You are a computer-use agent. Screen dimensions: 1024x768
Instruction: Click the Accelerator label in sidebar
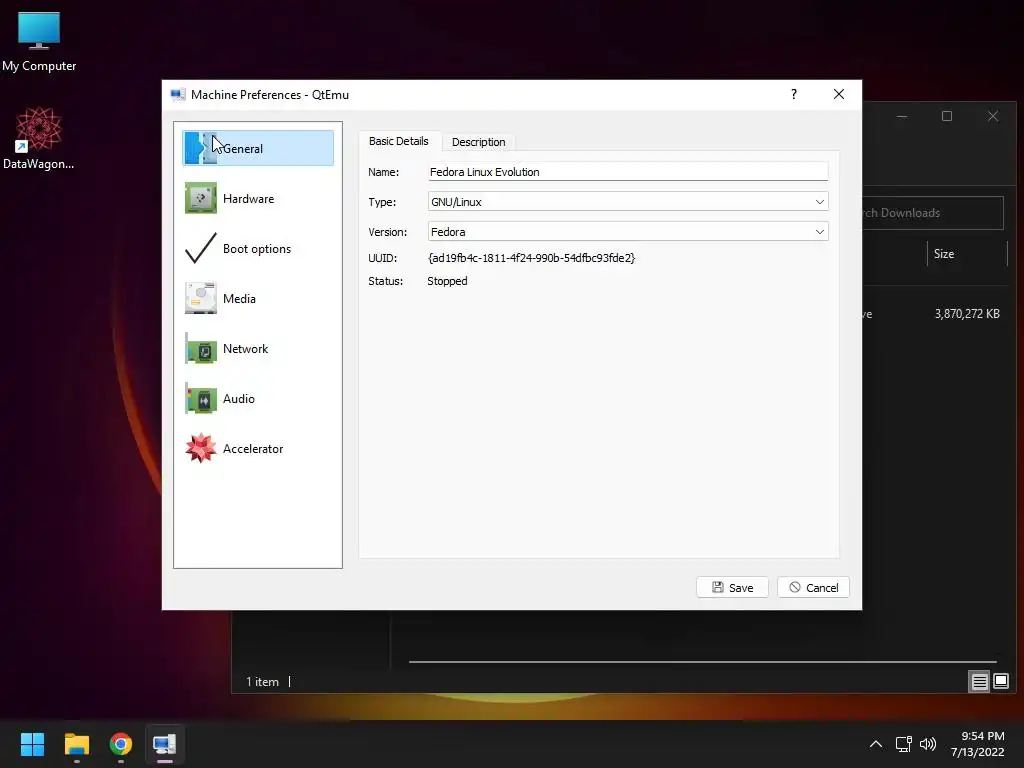[253, 449]
